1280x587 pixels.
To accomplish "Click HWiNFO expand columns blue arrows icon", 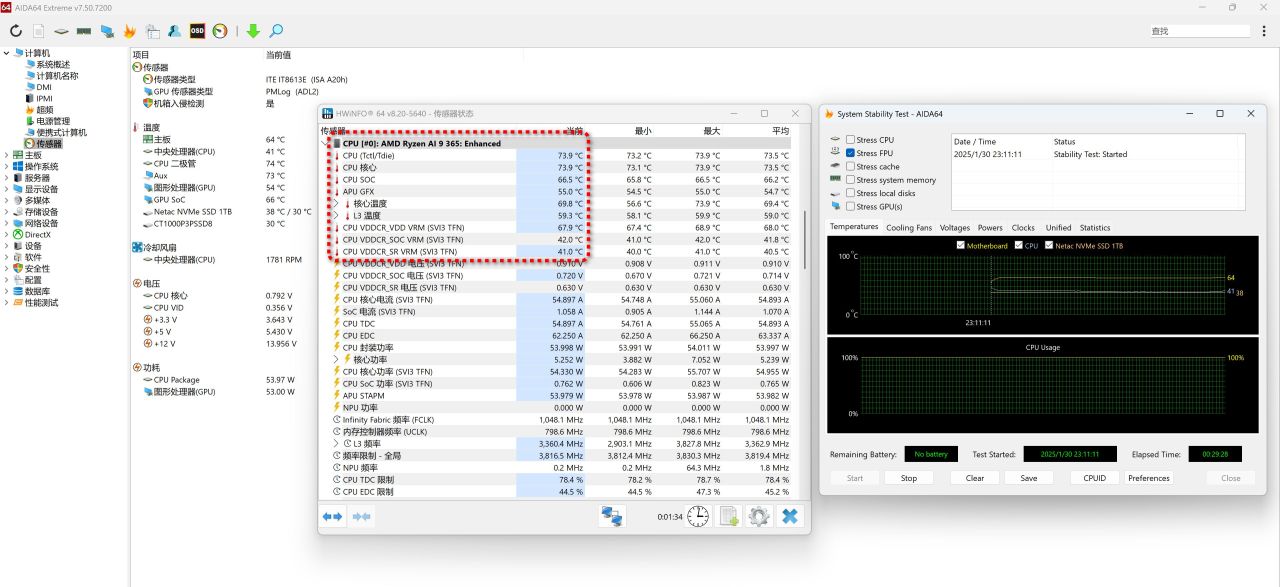I will coord(332,516).
